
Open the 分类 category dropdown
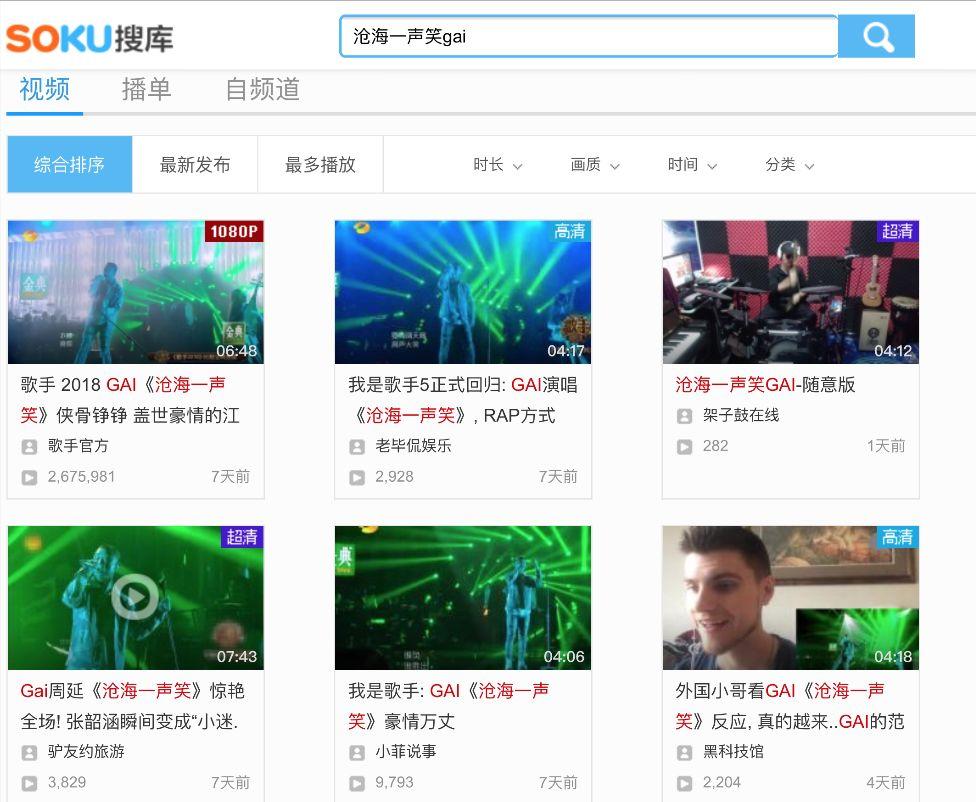click(x=789, y=165)
